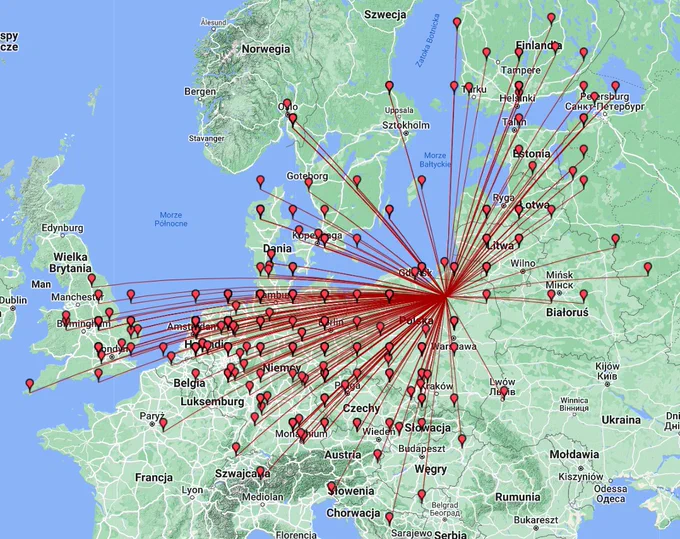Image resolution: width=680 pixels, height=539 pixels.
Task: Click the pin on the Słowenia label
Action: 332,487
